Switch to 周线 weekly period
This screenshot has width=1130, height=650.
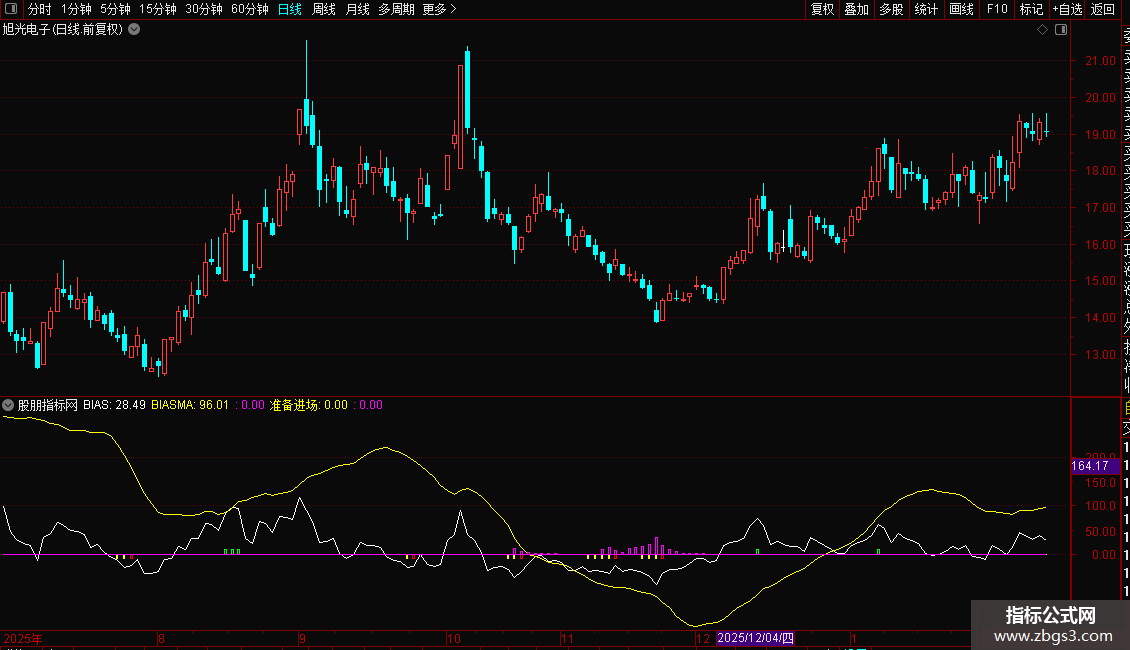click(x=324, y=9)
